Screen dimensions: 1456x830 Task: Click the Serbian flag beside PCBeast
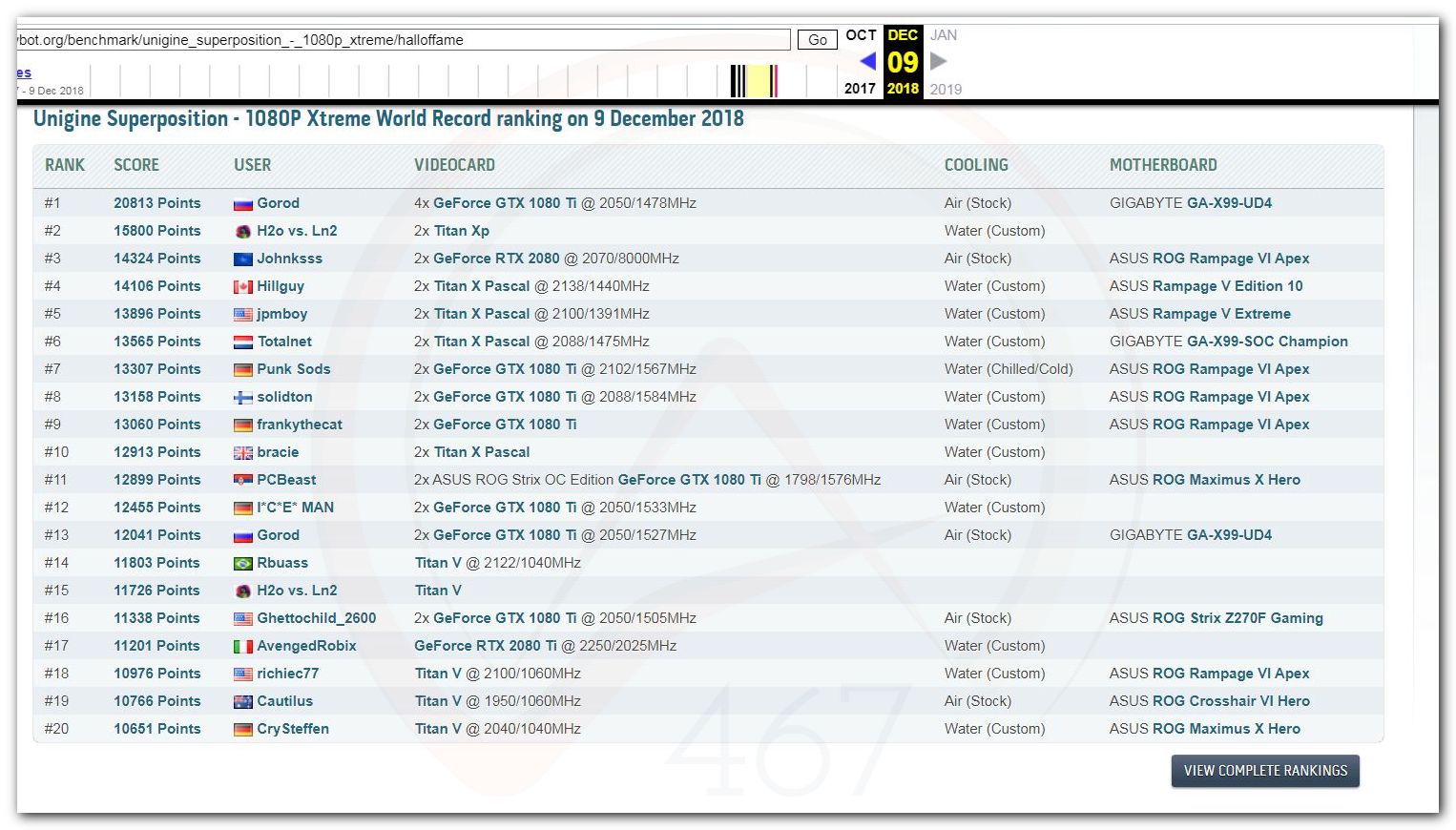[x=243, y=481]
